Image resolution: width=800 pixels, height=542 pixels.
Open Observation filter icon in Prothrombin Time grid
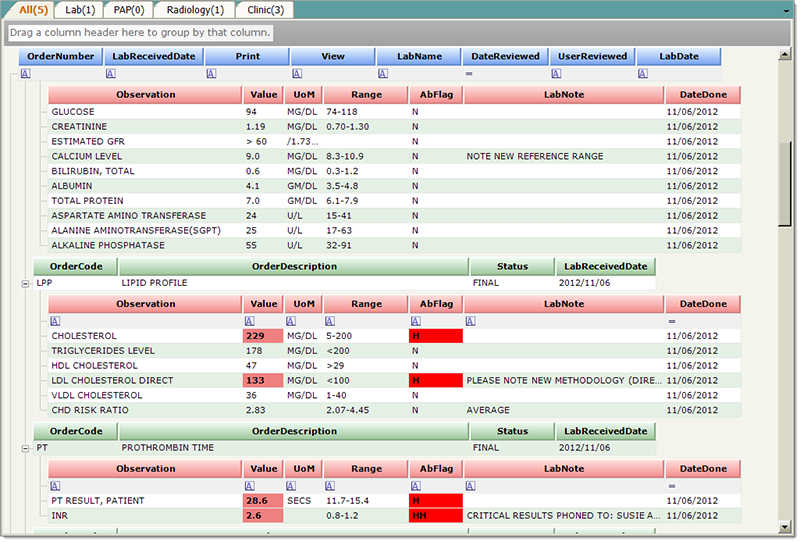coord(55,486)
